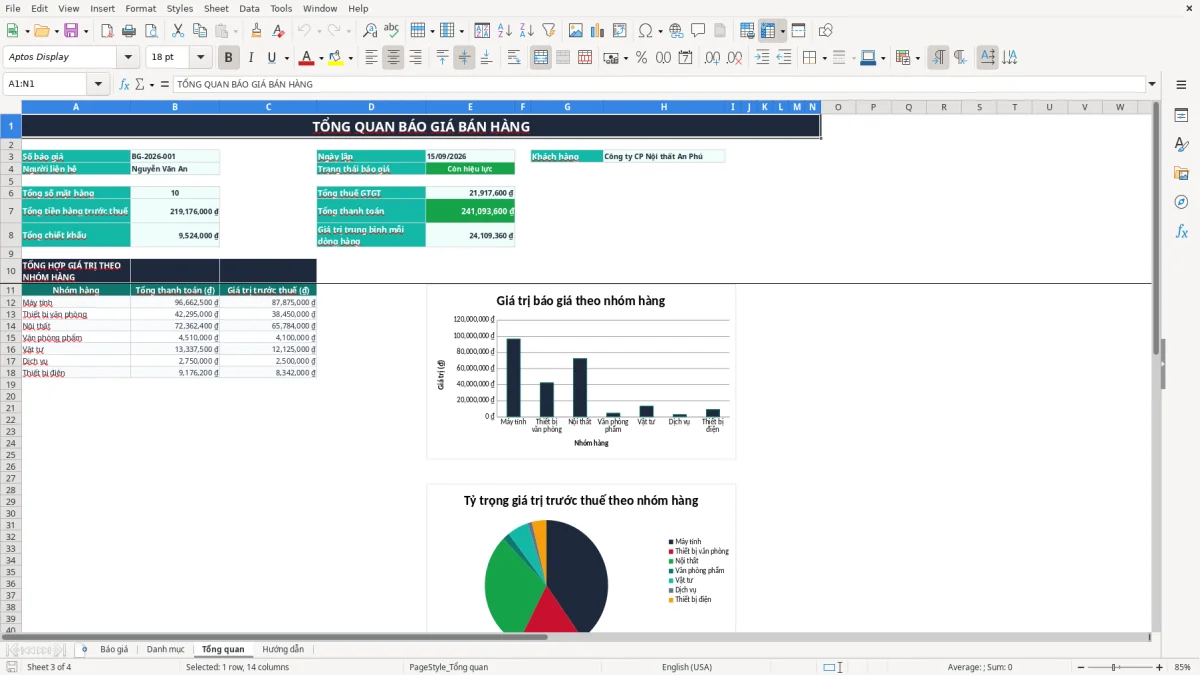1200x675 pixels.
Task: Open the Function Wizard fx icon
Action: click(x=124, y=84)
